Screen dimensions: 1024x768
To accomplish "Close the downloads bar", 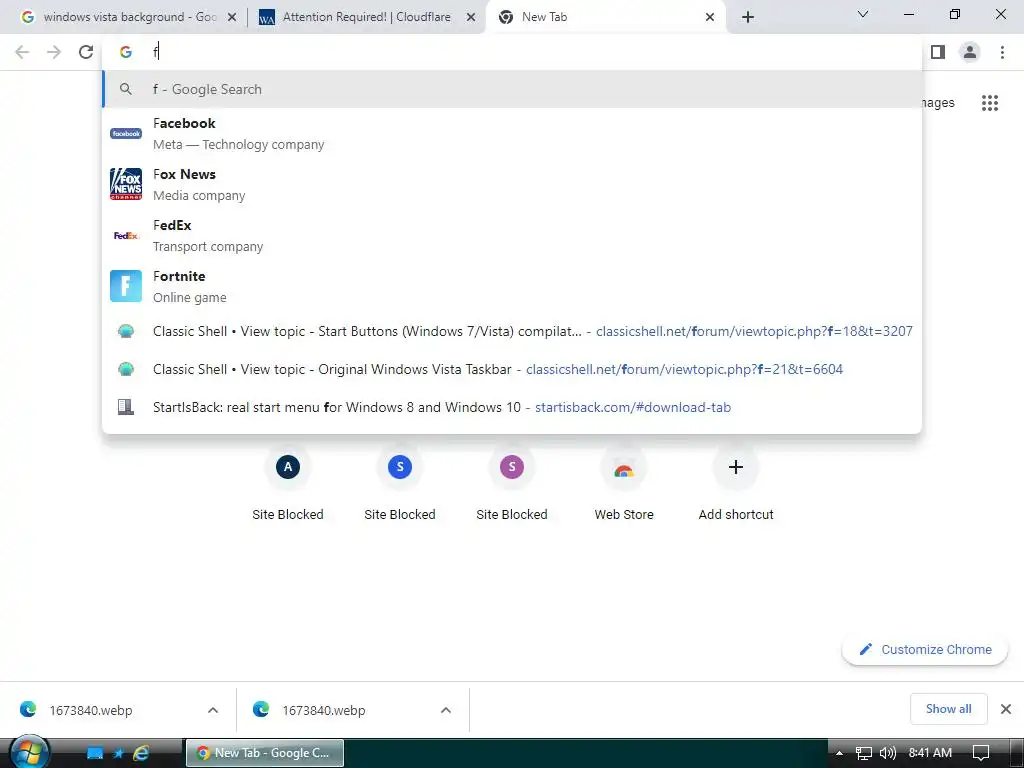I will [x=1006, y=709].
